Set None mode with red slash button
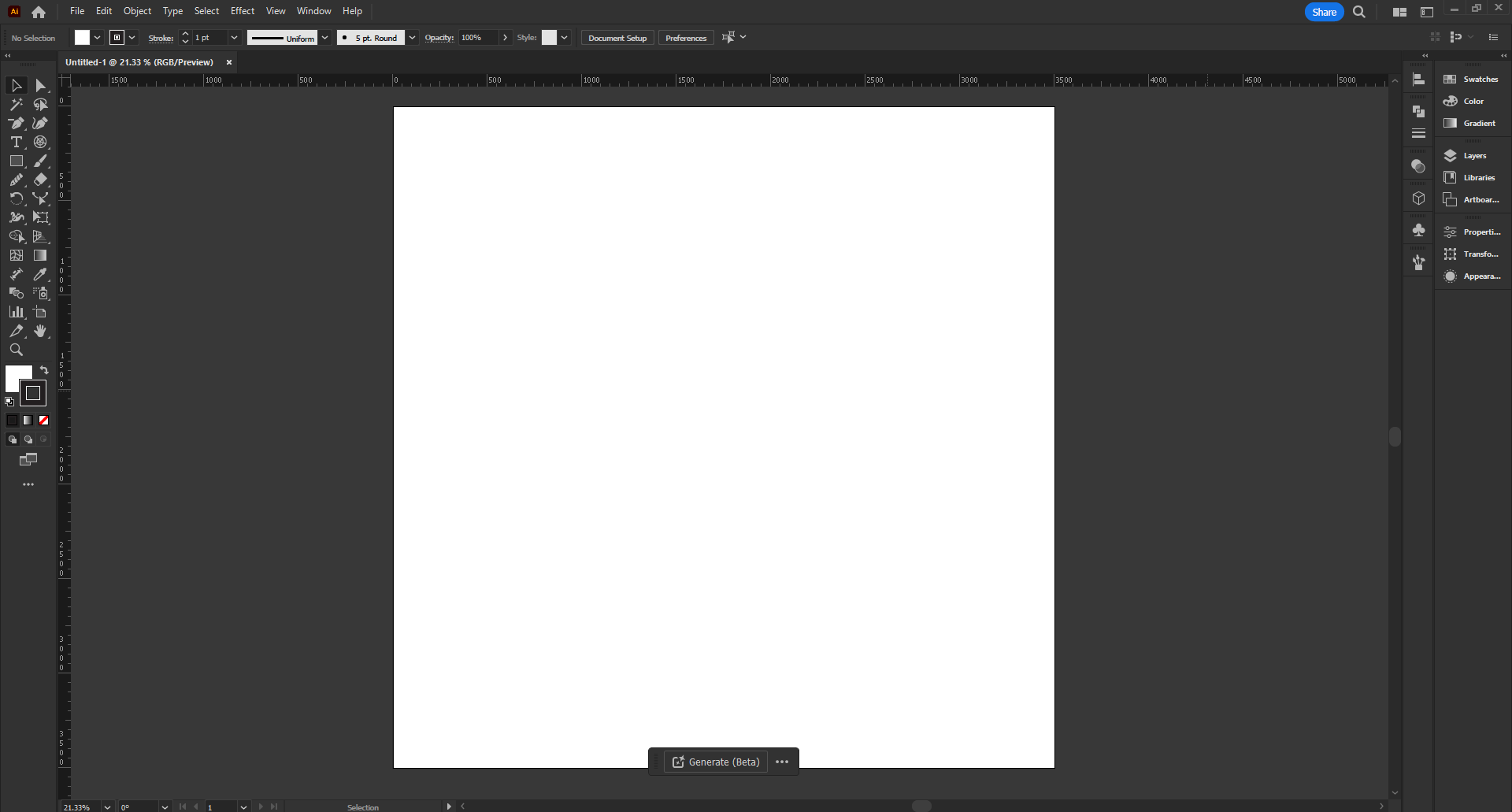1512x812 pixels. pos(44,421)
